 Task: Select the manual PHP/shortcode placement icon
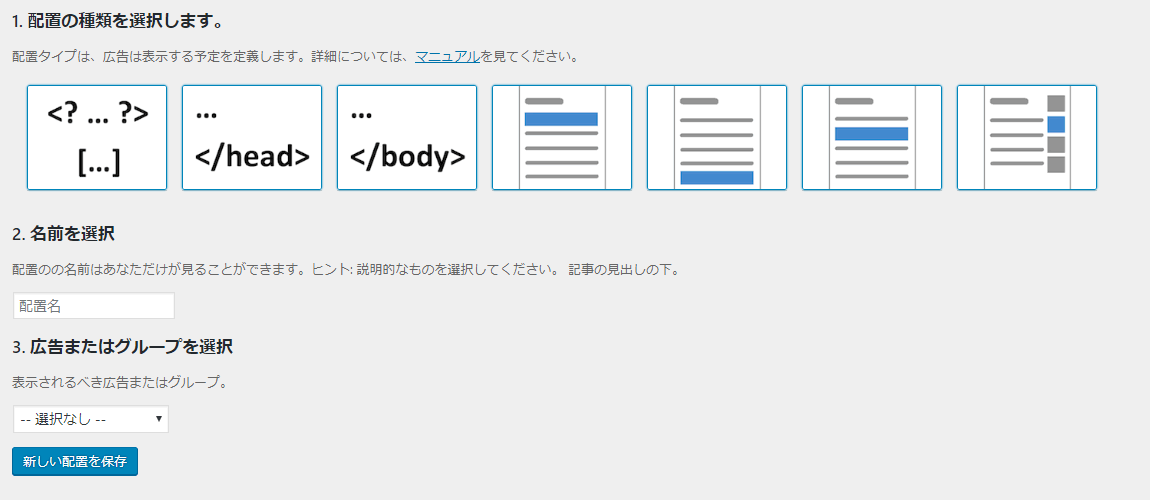[97, 137]
